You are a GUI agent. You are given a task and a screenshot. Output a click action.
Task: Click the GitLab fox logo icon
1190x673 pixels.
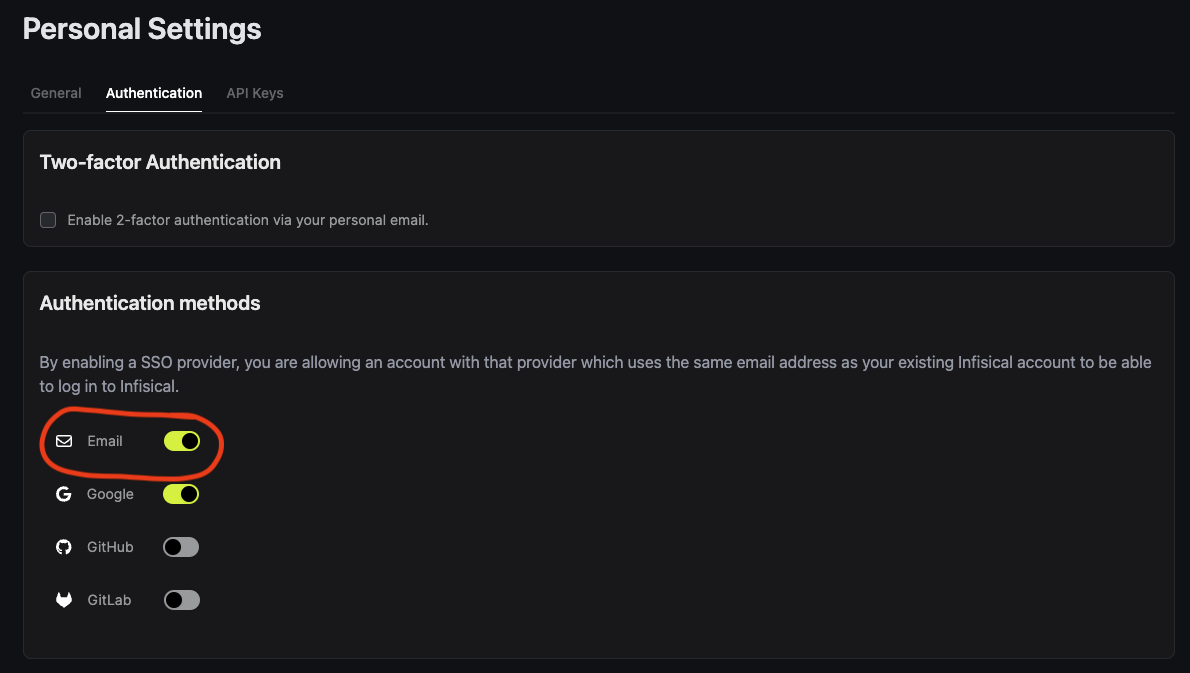click(64, 600)
